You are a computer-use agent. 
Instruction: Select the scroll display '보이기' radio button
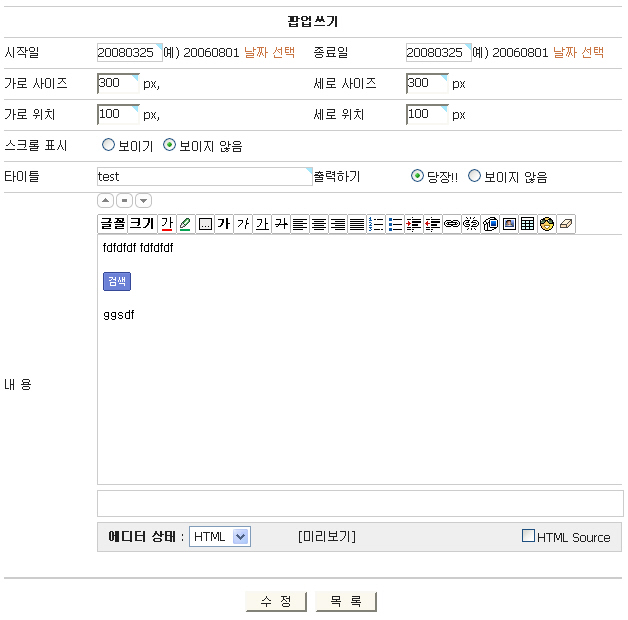pos(109,146)
